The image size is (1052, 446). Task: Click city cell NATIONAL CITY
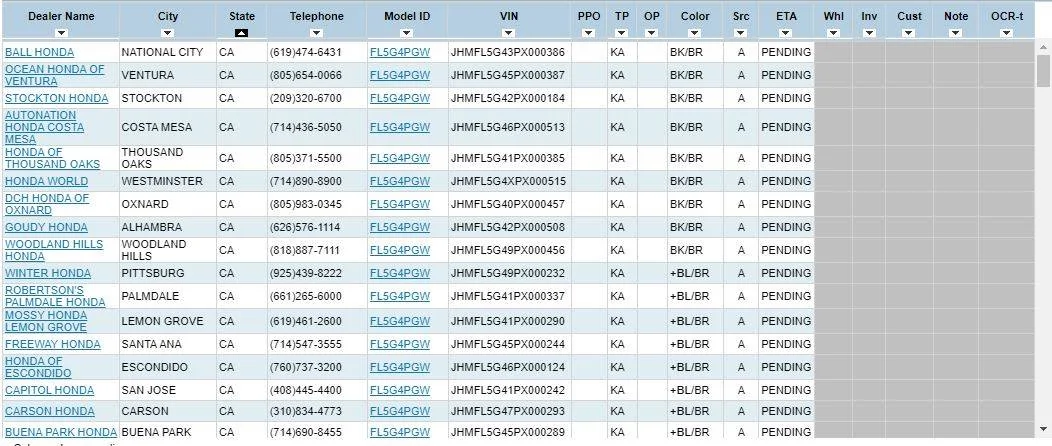coord(162,52)
